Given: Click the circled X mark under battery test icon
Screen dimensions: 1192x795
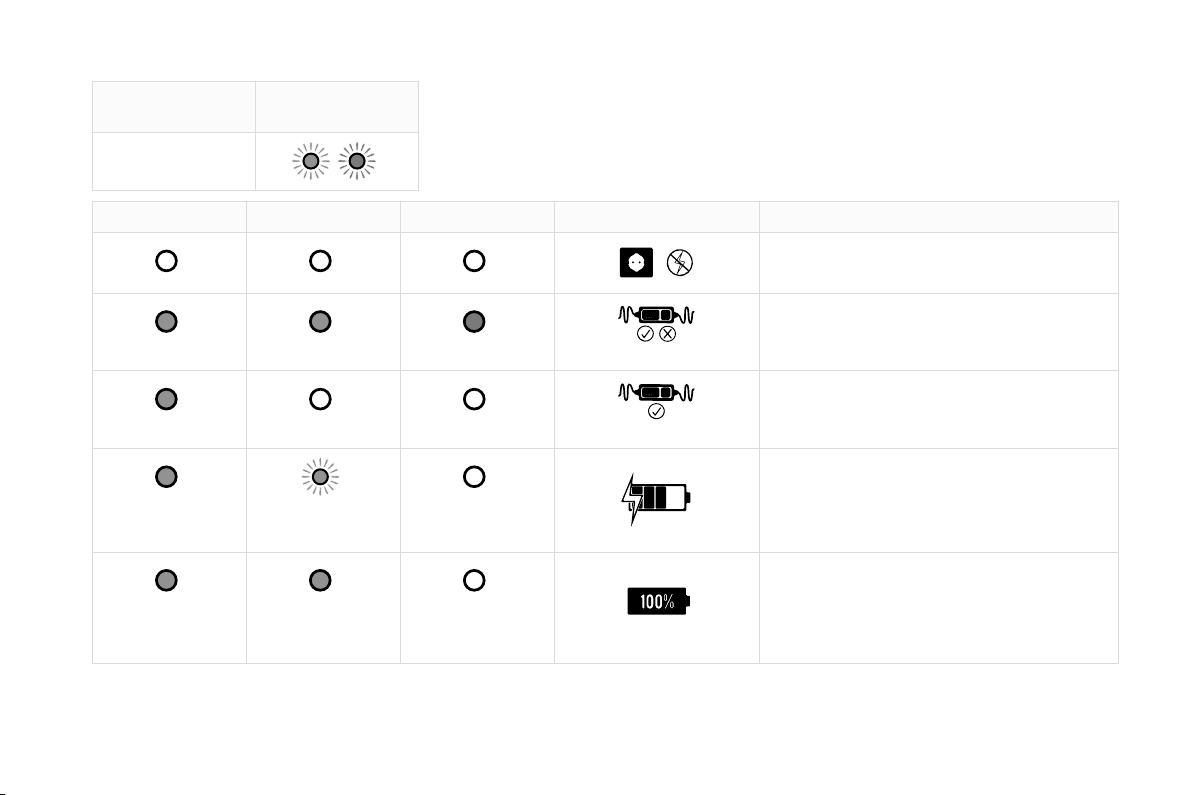Looking at the screenshot, I should point(667,334).
